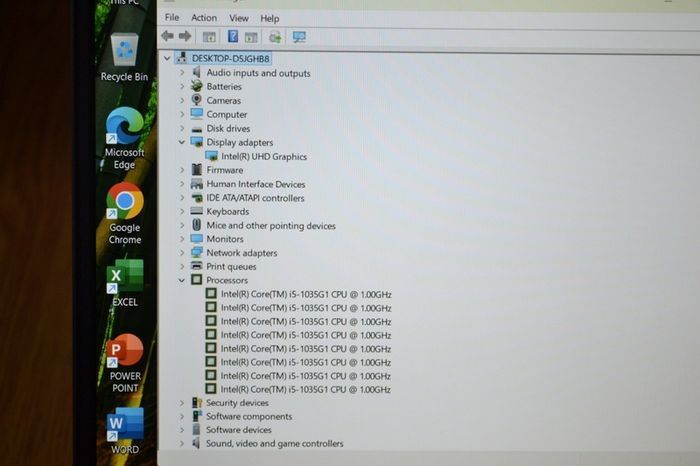Click the Intel(R) UHD Graphics adapter icon
This screenshot has width=700, height=466.
click(211, 156)
